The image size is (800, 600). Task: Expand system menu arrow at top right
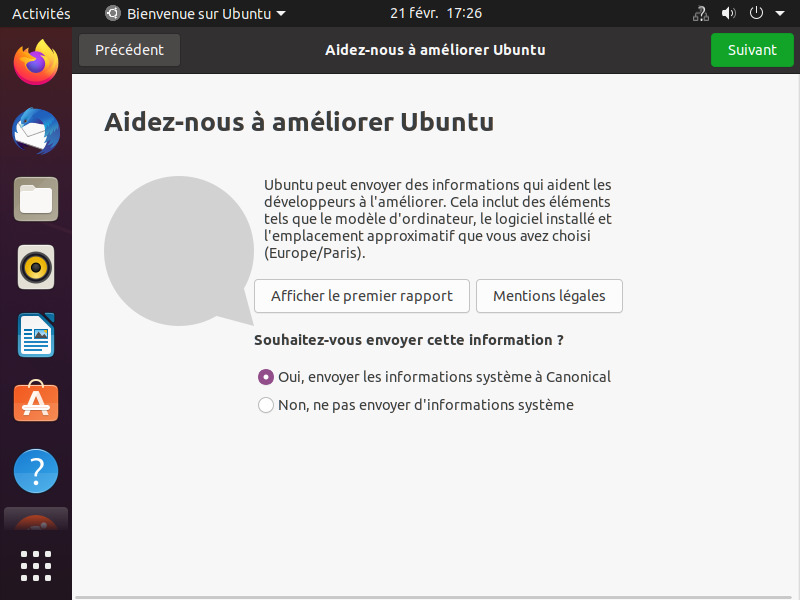pyautogui.click(x=778, y=14)
